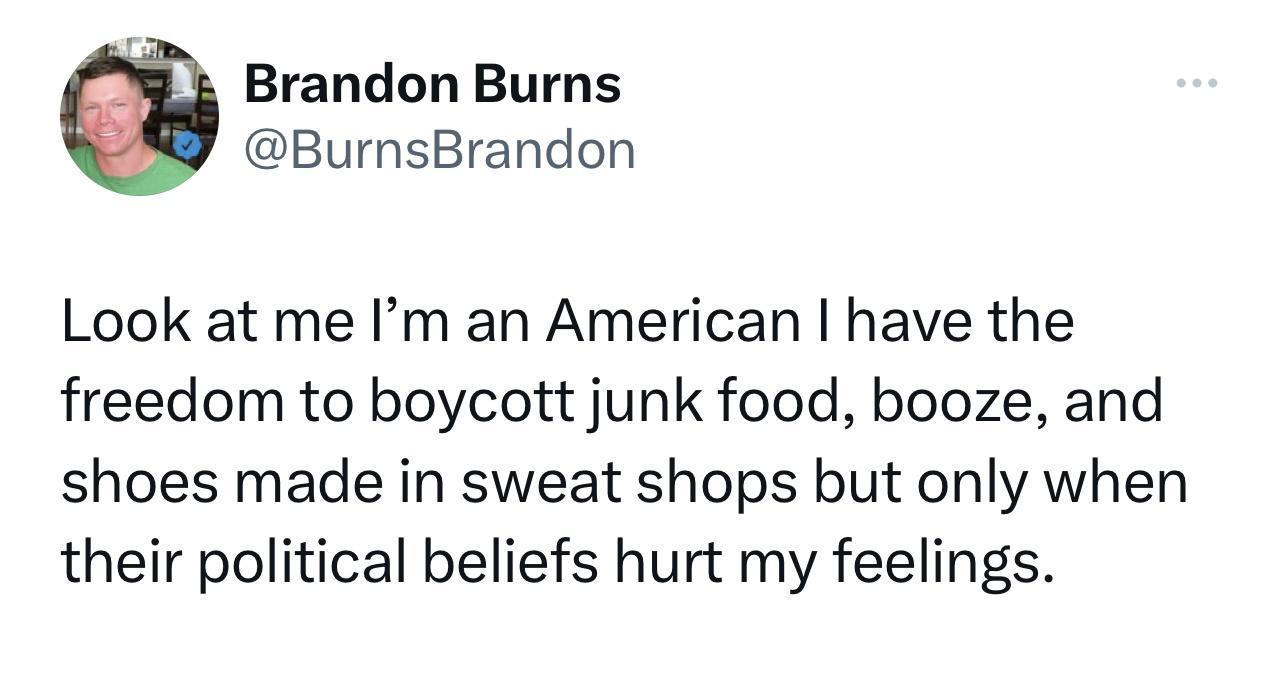This screenshot has width=1284, height=680.
Task: Open the tweet options via three-dot icon
Action: pos(1196,84)
